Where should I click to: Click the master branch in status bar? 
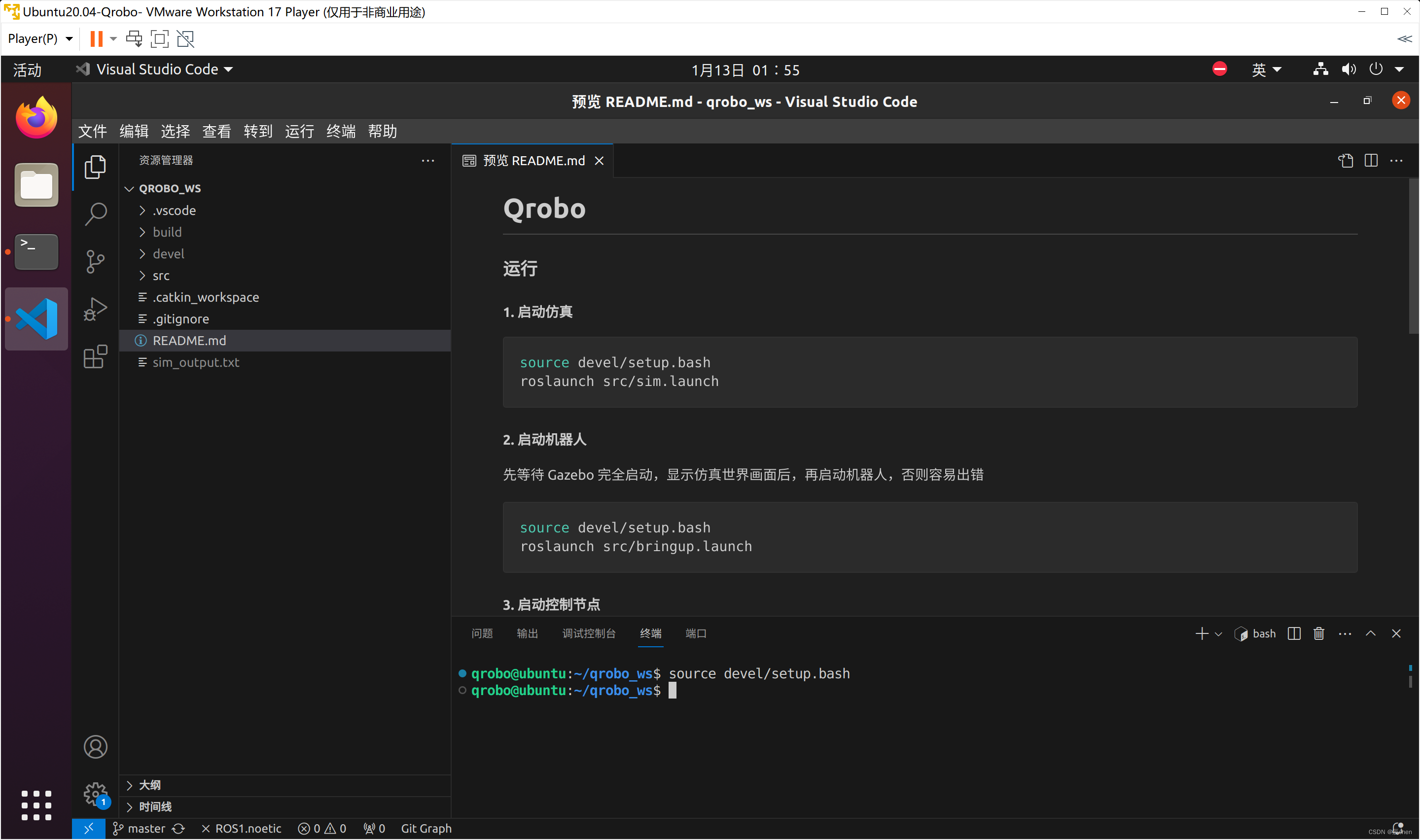pyautogui.click(x=139, y=829)
